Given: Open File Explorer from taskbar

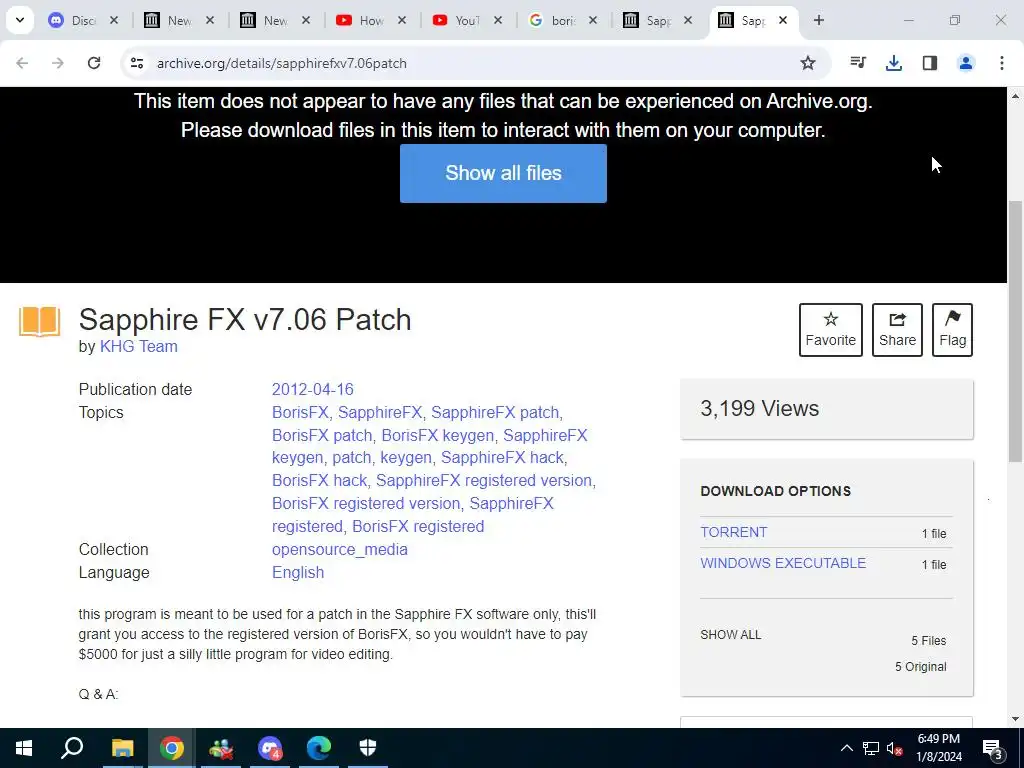Looking at the screenshot, I should coord(122,748).
